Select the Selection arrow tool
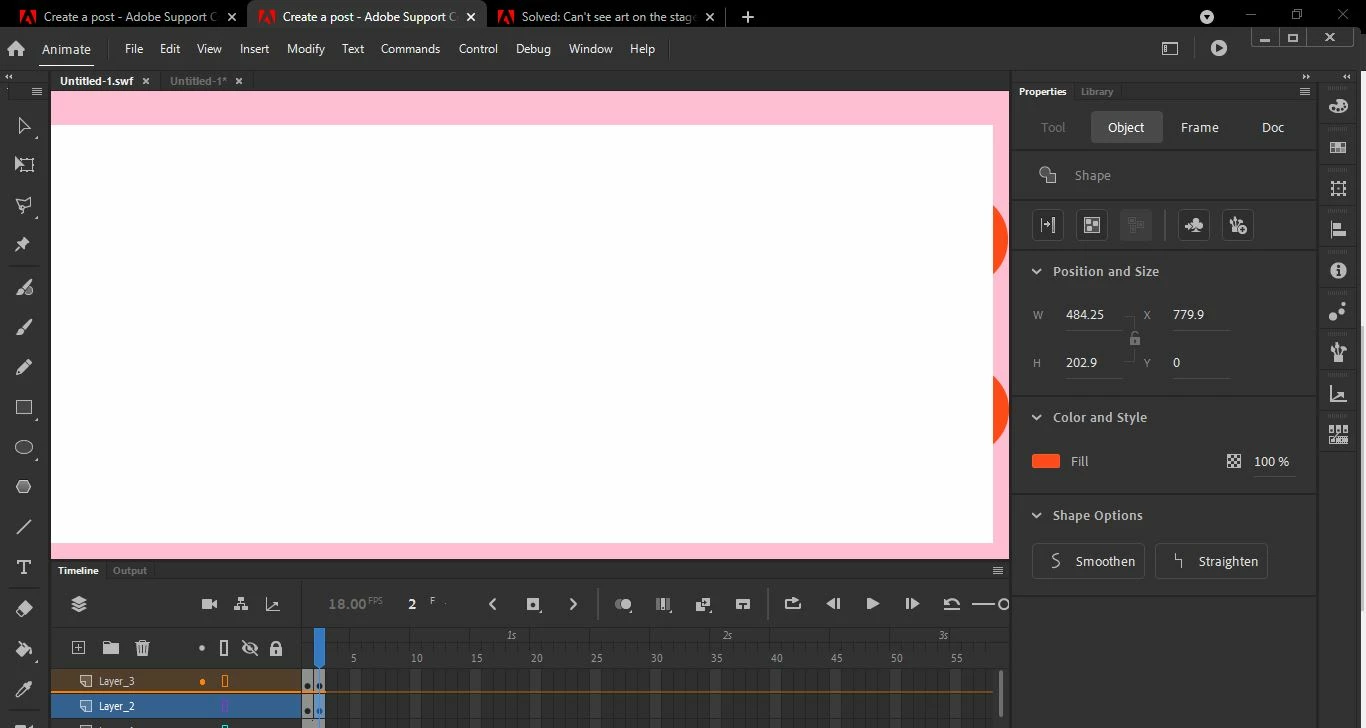 click(25, 126)
